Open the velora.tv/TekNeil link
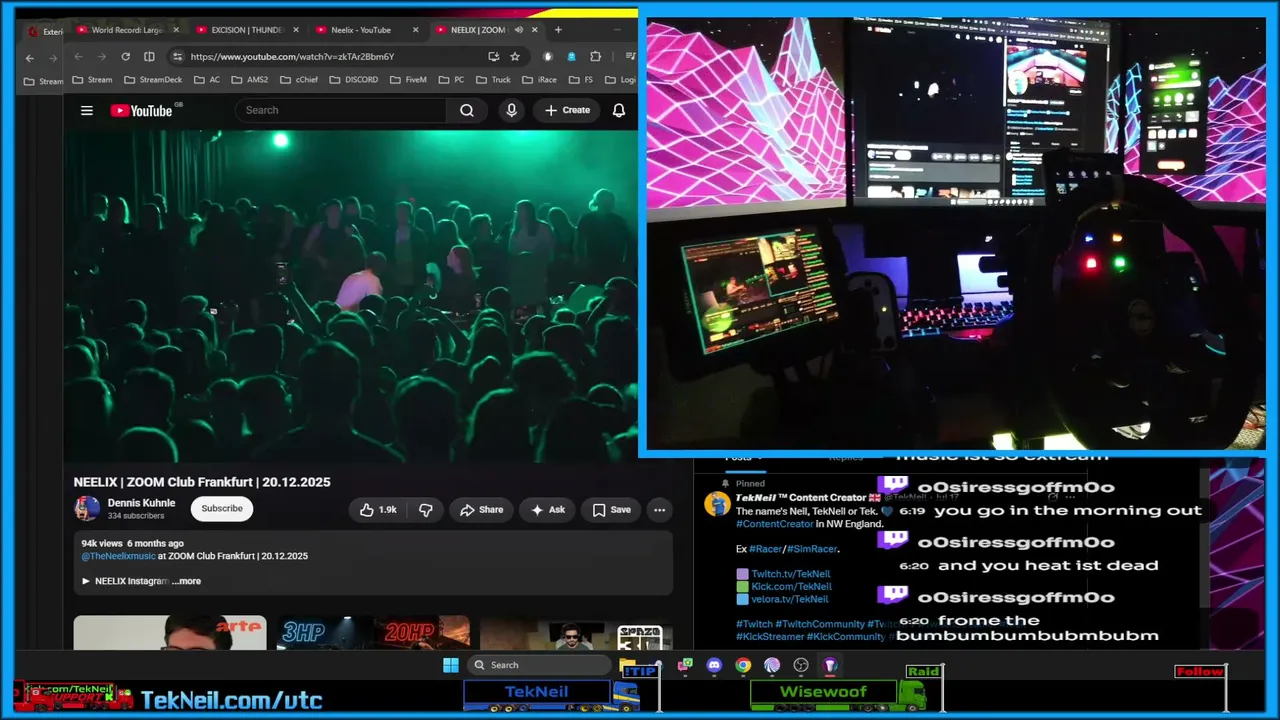1280x720 pixels. 790,599
